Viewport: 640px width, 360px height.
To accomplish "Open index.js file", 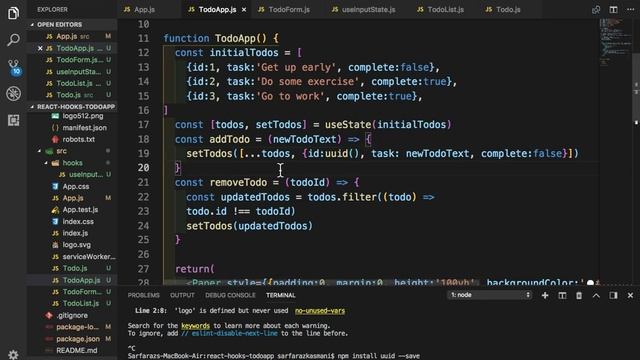I will pos(73,233).
